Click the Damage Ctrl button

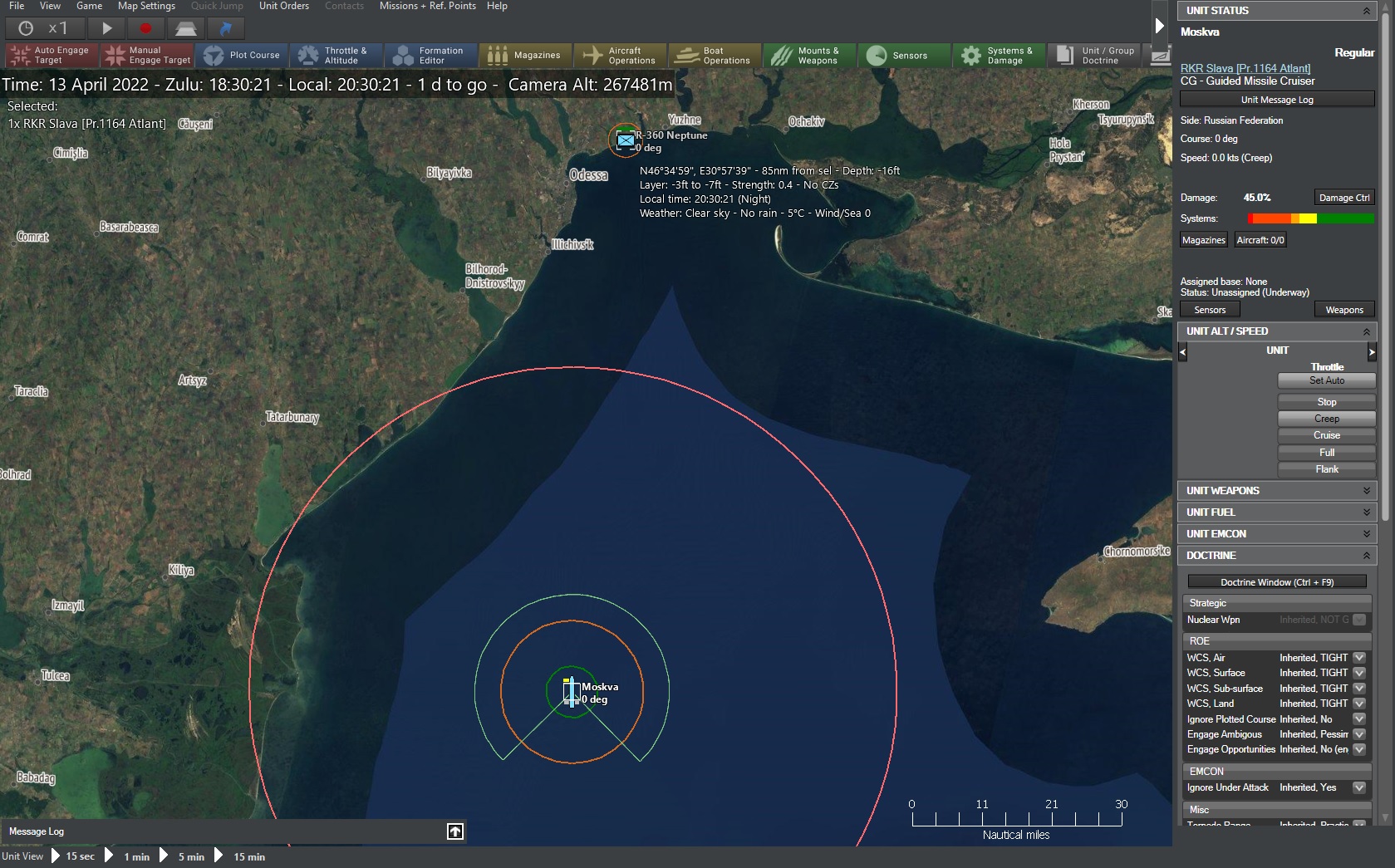pyautogui.click(x=1343, y=198)
